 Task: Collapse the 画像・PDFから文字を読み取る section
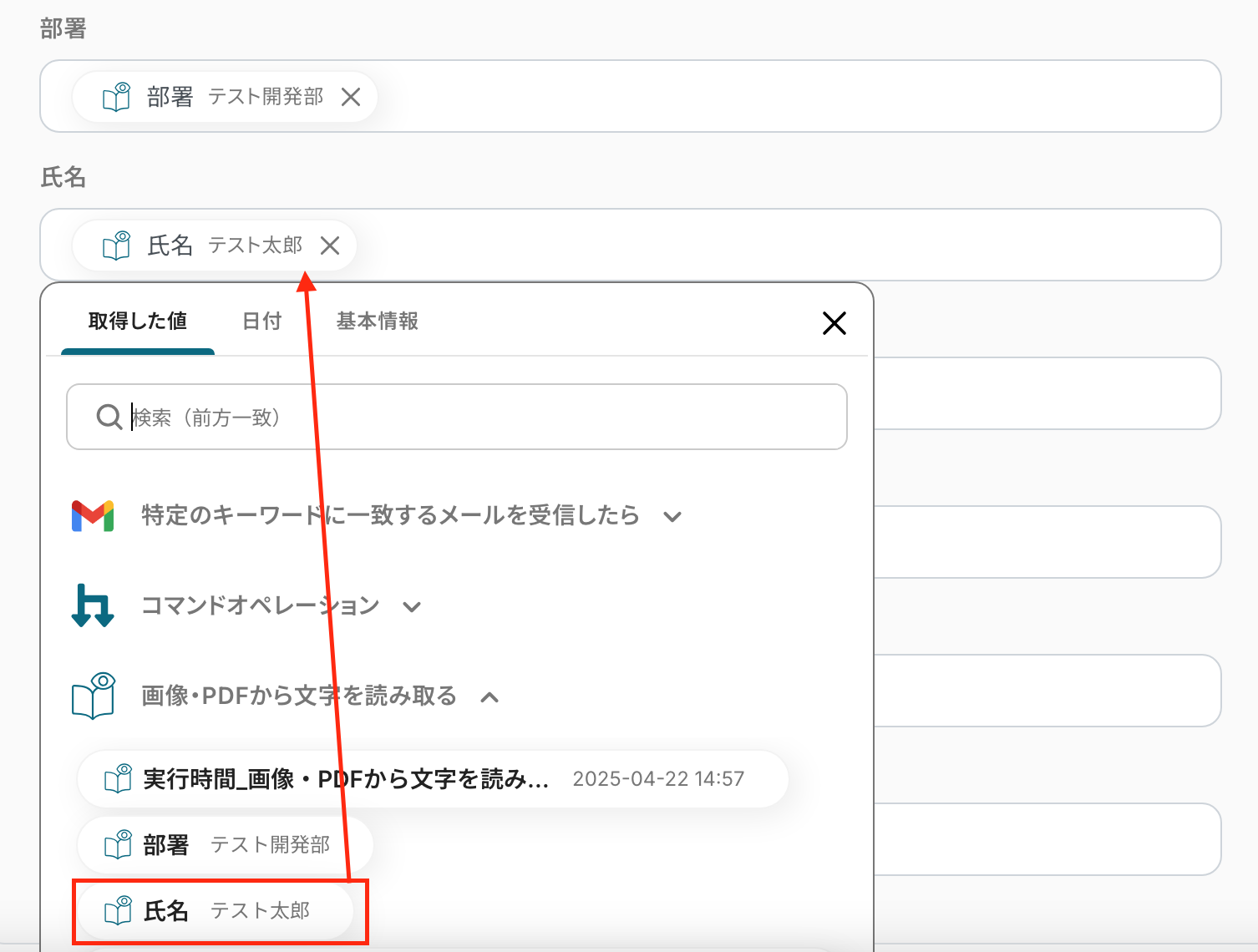pos(490,697)
